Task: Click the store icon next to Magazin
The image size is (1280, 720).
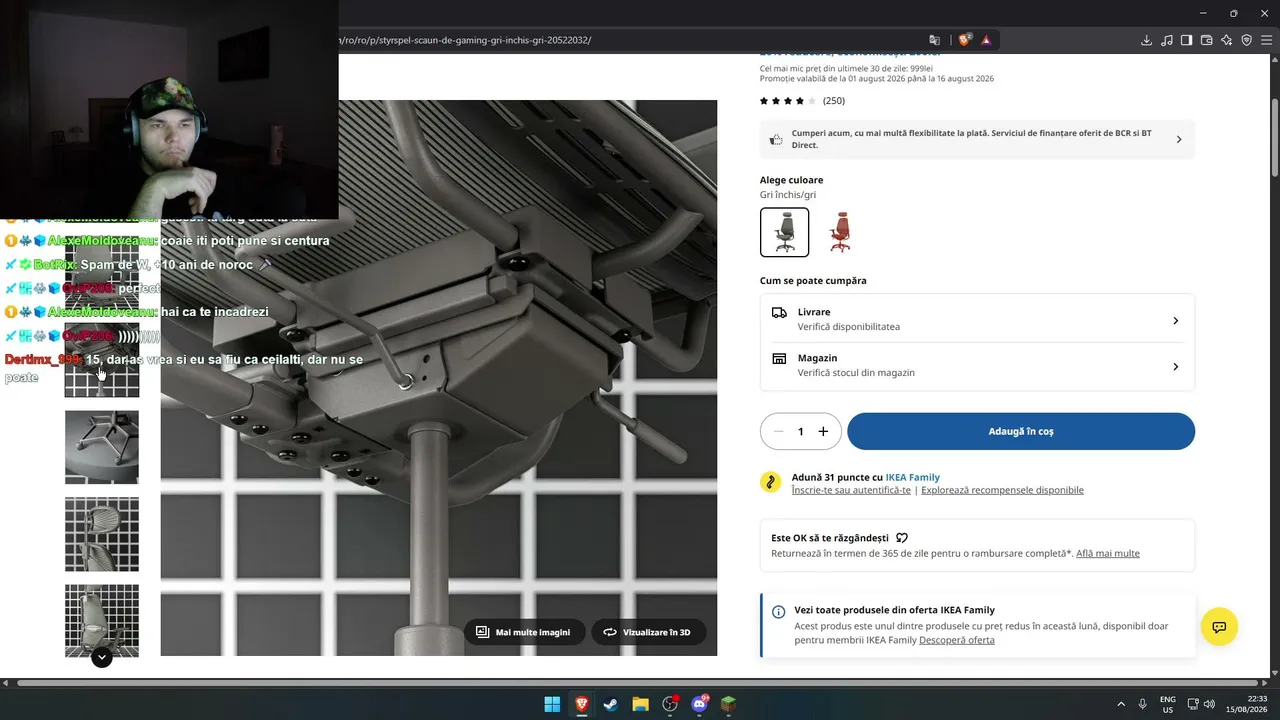Action: (x=779, y=358)
